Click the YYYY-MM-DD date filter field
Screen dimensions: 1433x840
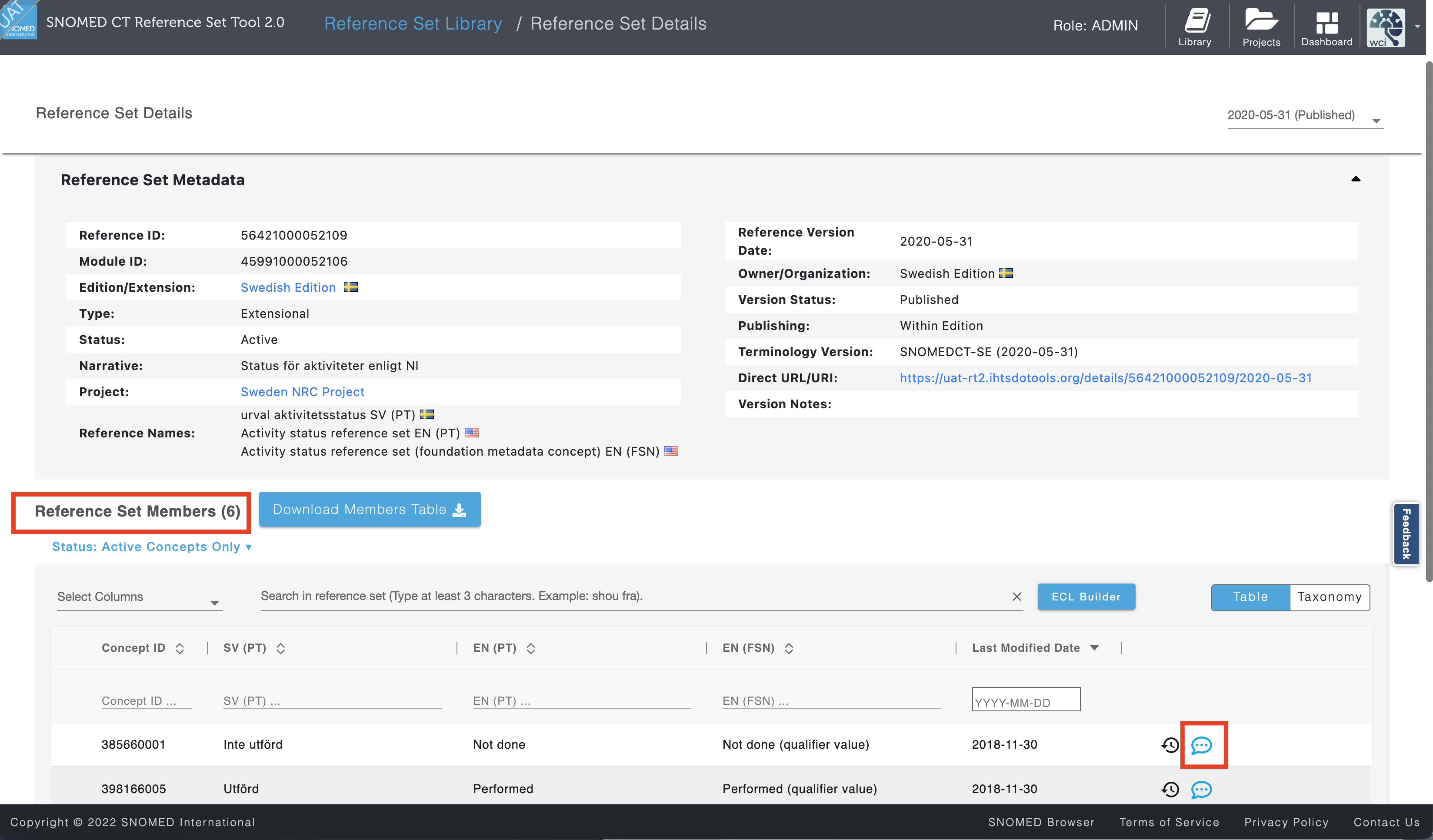(1026, 700)
